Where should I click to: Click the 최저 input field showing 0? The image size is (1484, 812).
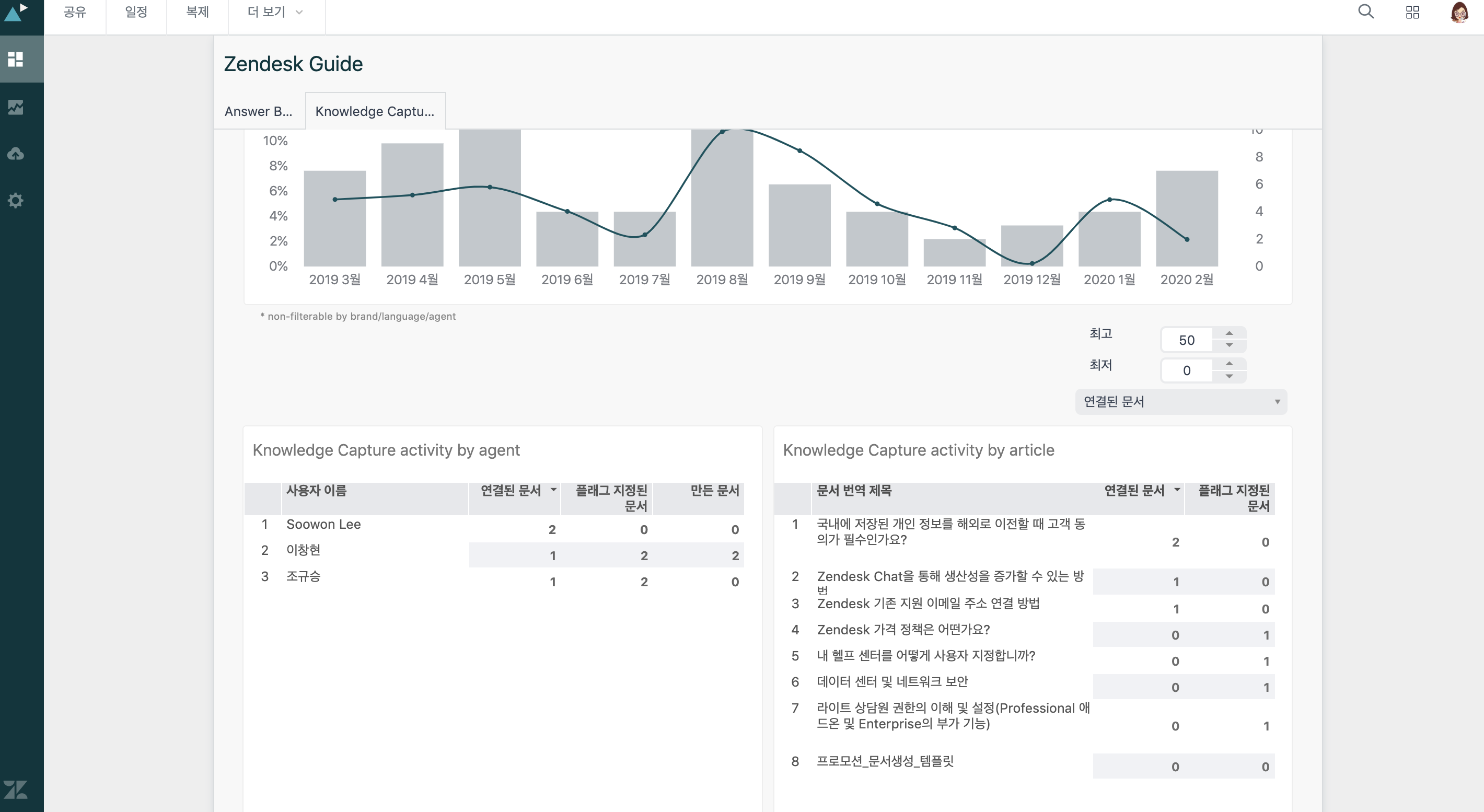[1187, 370]
